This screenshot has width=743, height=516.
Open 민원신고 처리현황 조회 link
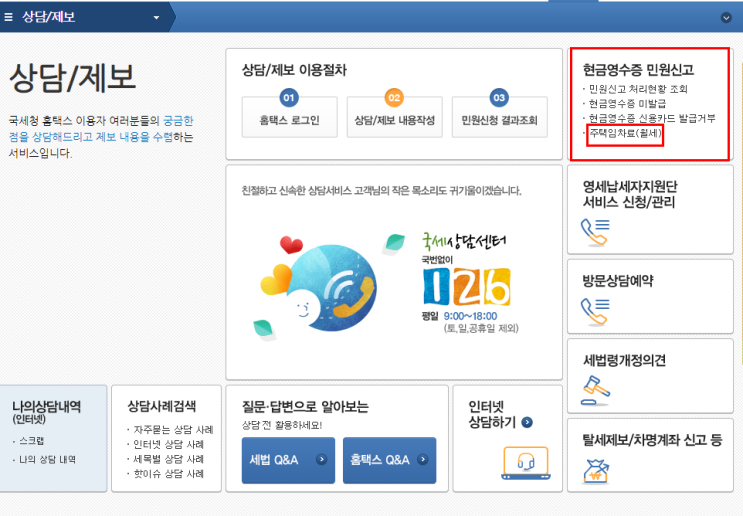click(x=638, y=89)
